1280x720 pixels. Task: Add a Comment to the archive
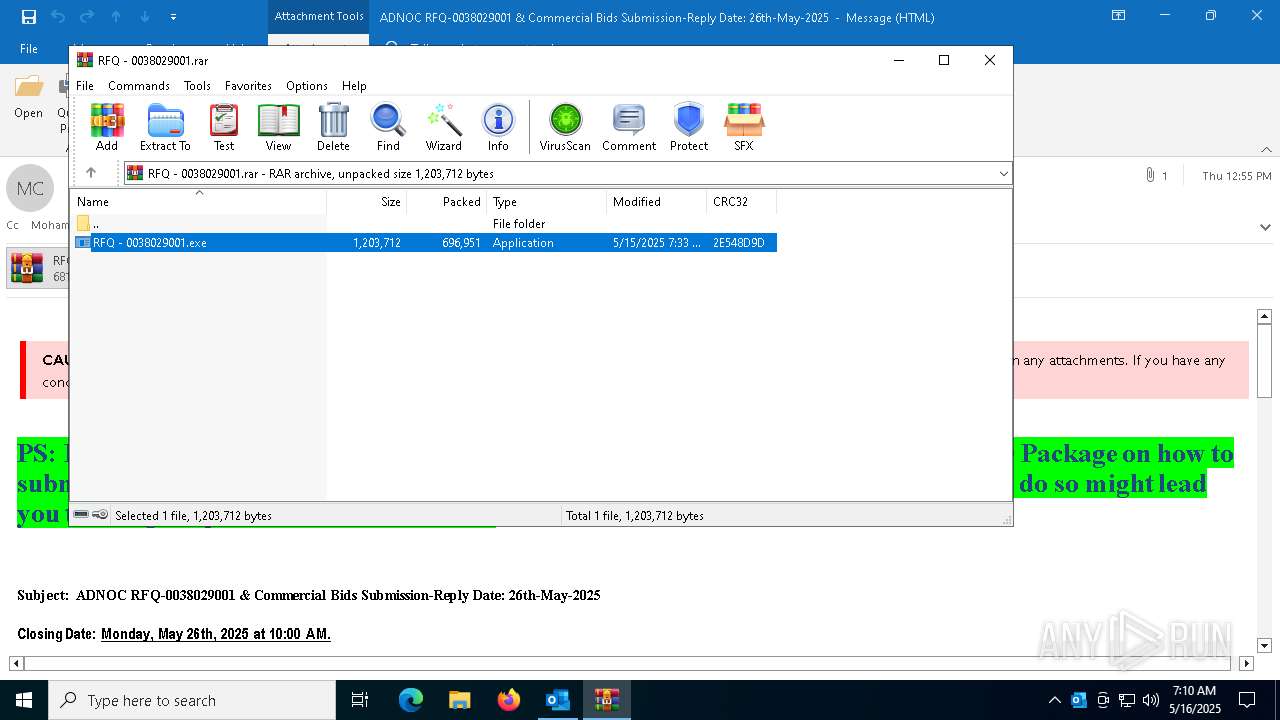pos(629,127)
